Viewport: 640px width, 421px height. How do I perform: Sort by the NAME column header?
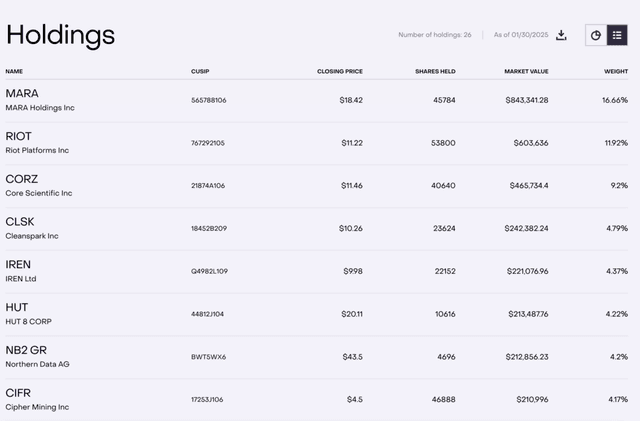(x=14, y=71)
